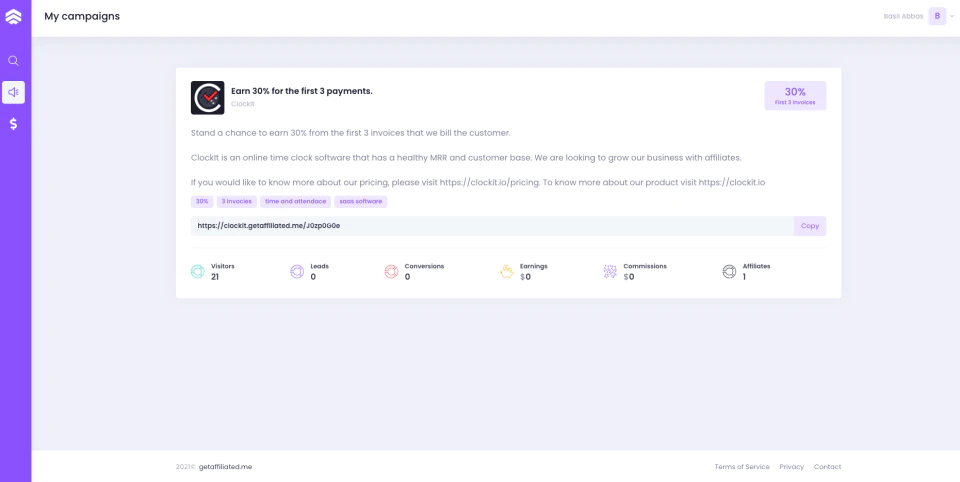Click the Earnings piggy bank icon
The height and width of the screenshot is (482, 960).
pos(506,272)
